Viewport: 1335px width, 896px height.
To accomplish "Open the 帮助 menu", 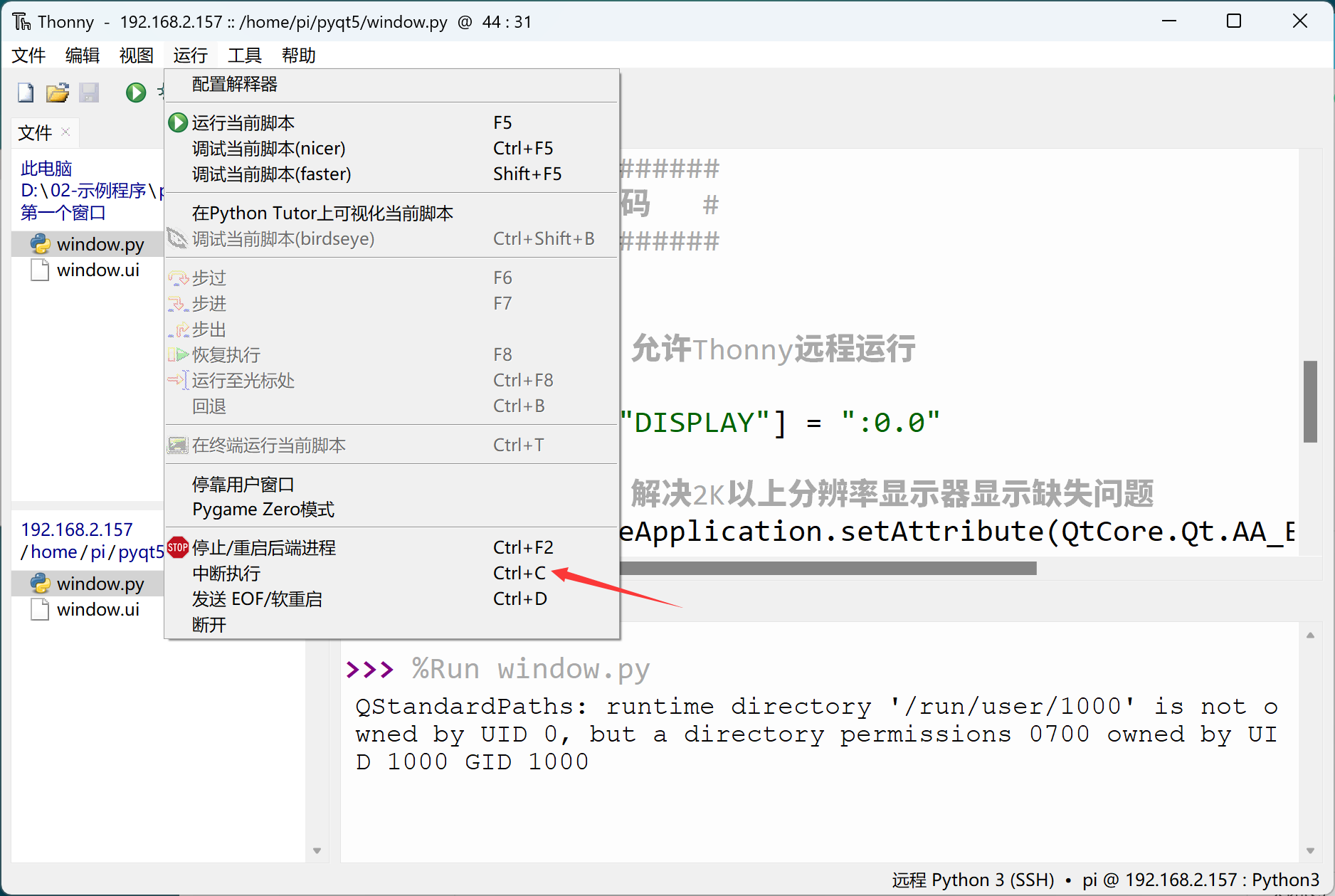I will click(x=298, y=56).
